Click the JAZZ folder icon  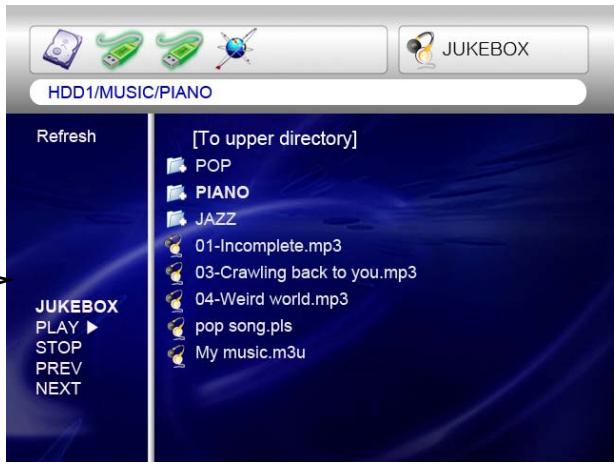(176, 219)
